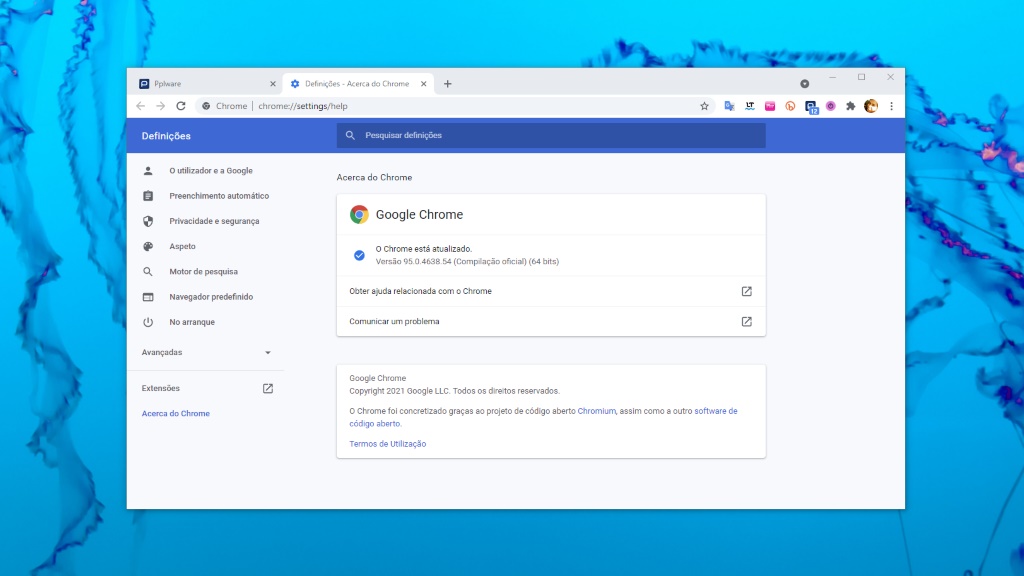Click the power icon beside No arranque

(148, 322)
